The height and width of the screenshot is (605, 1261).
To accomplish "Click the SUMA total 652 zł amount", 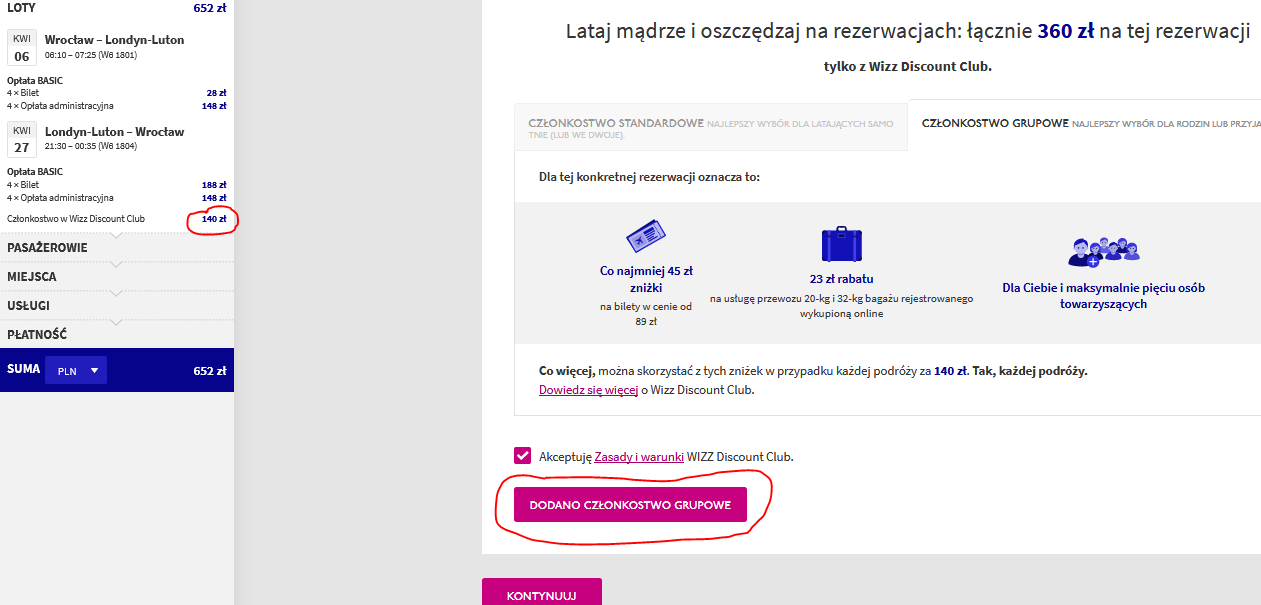I will 210,371.
